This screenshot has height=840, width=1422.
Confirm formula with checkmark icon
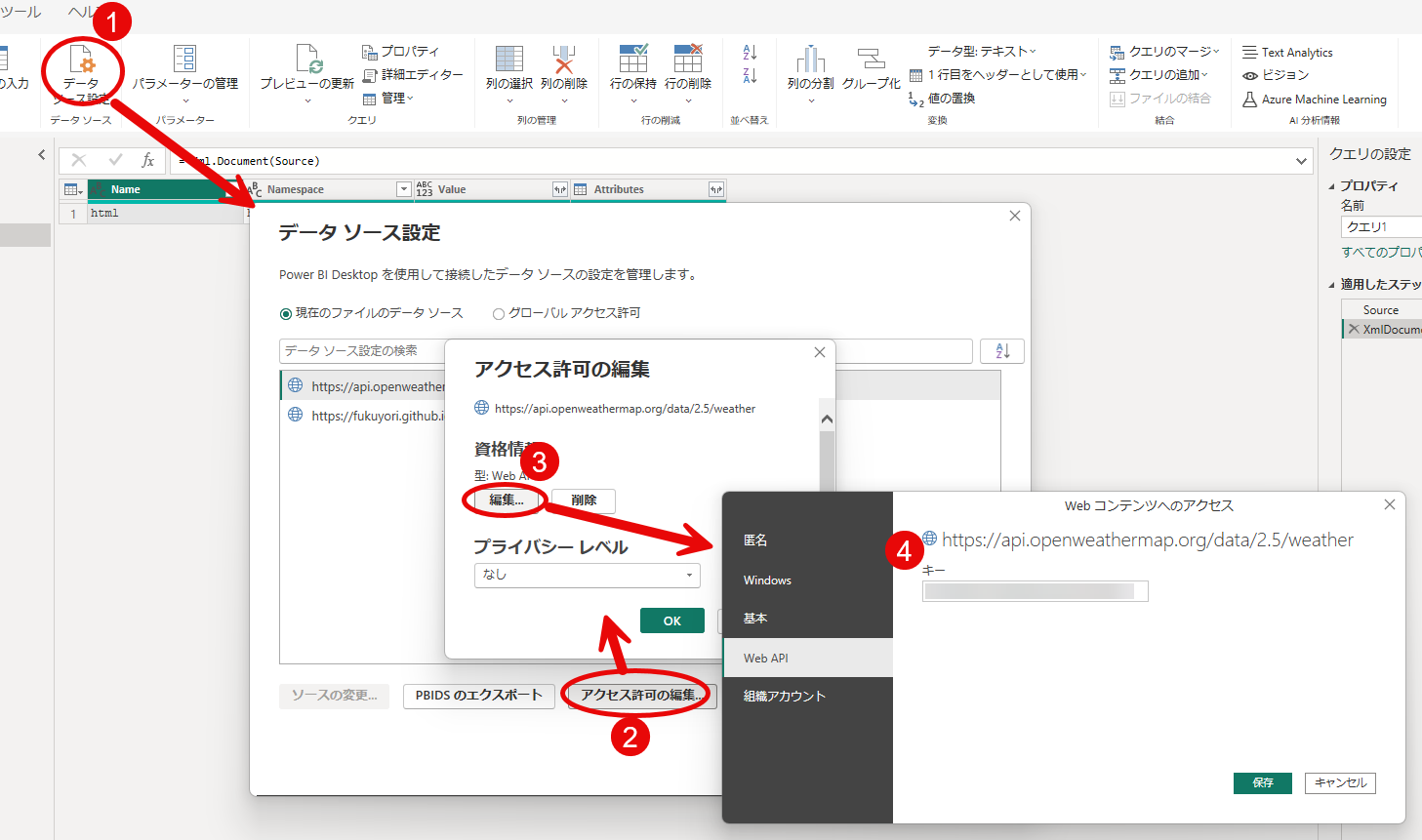(115, 160)
